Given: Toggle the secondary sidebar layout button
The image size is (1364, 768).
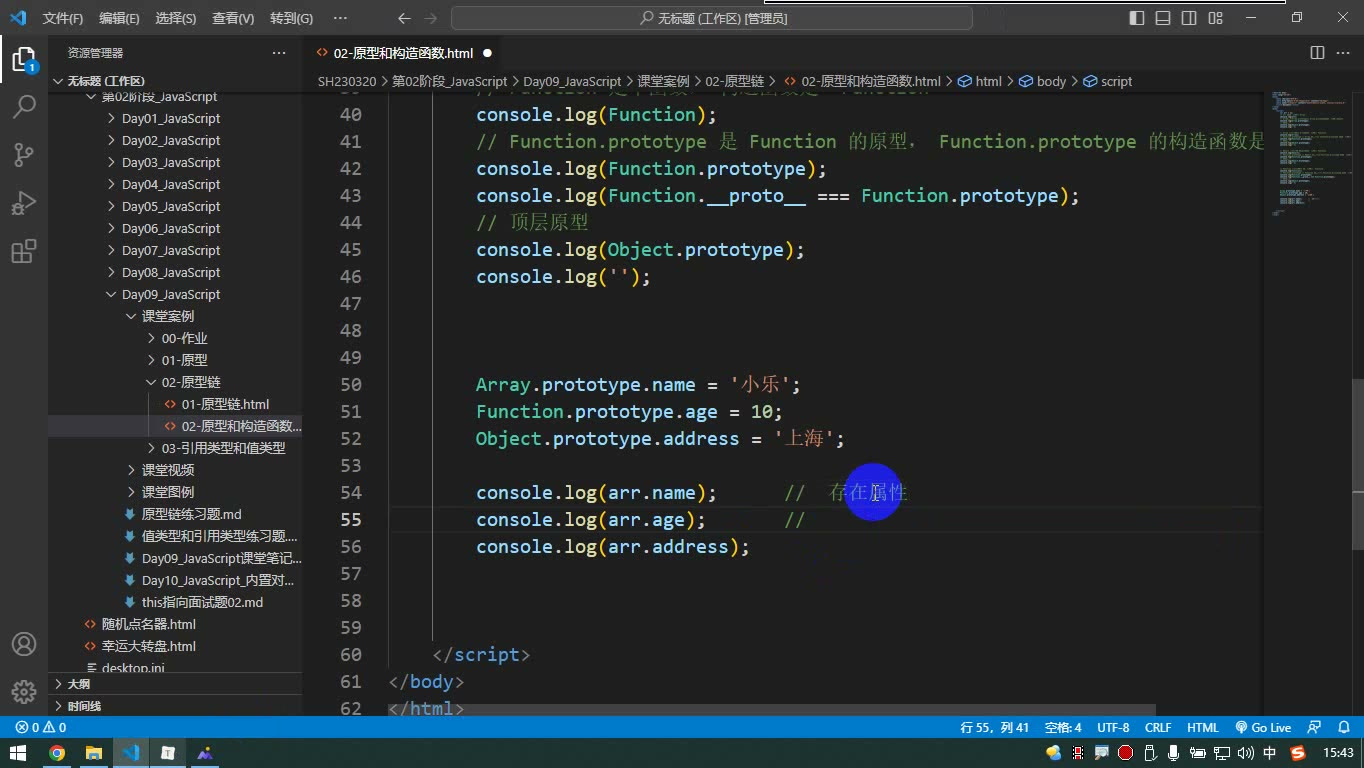Looking at the screenshot, I should click(x=1189, y=18).
